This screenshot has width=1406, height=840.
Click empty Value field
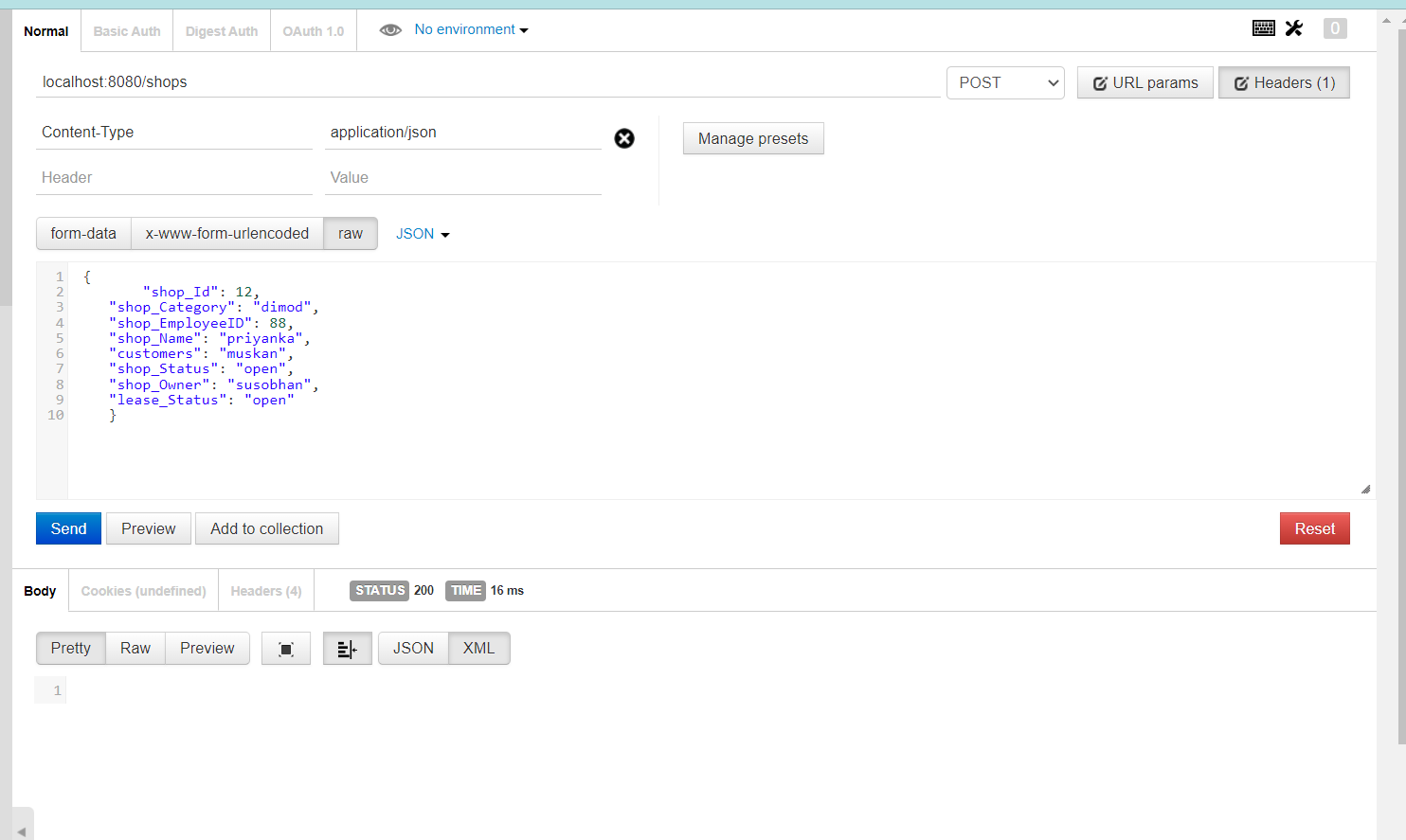pyautogui.click(x=463, y=178)
